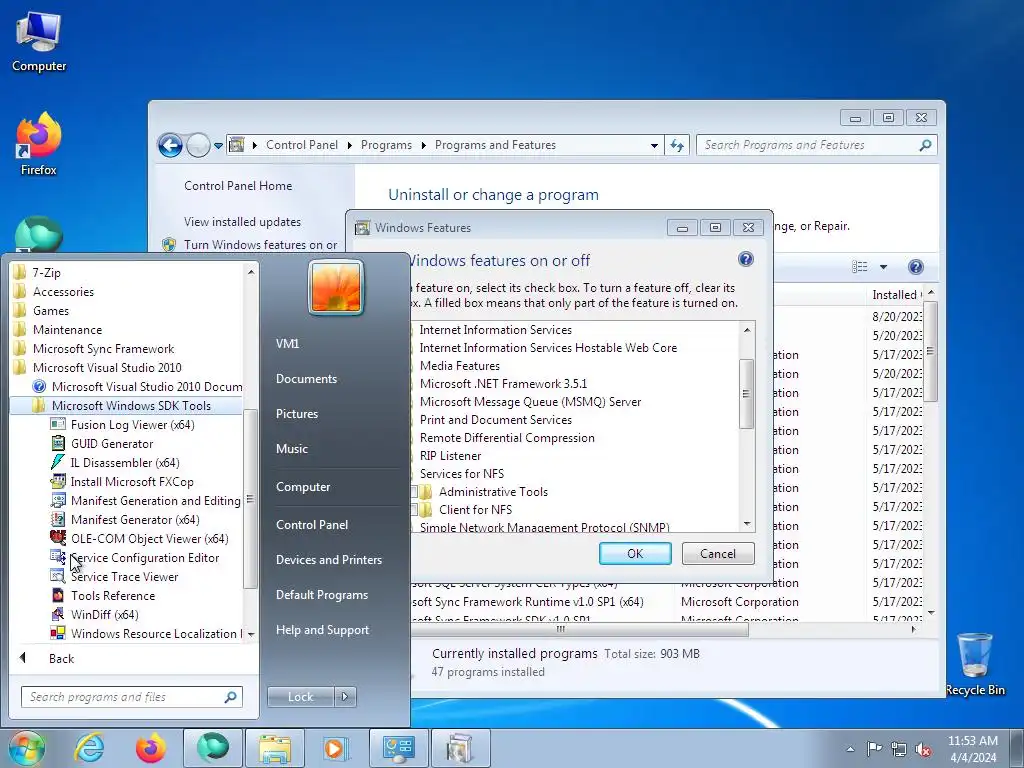This screenshot has width=1024, height=768.
Task: Open Pictures from Start menu
Action: coord(296,413)
